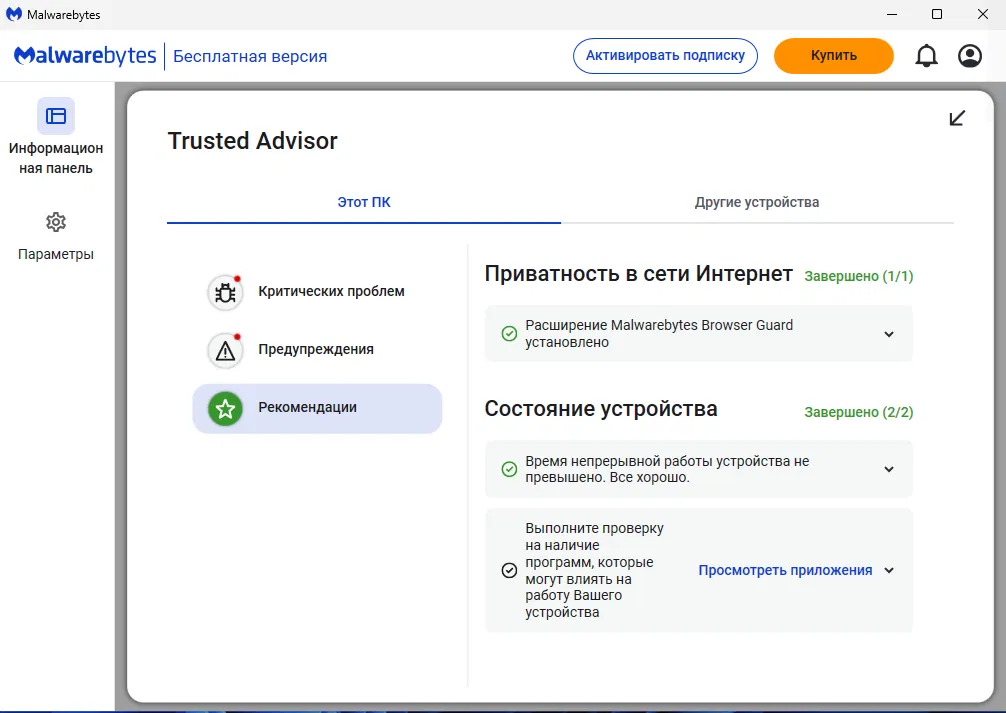
Task: Click the Malwarebytes logo in header
Action: click(x=85, y=56)
